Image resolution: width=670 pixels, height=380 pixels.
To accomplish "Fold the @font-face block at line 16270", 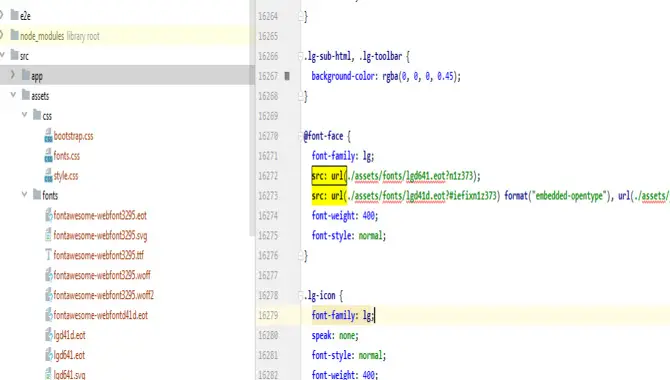I will (x=300, y=136).
